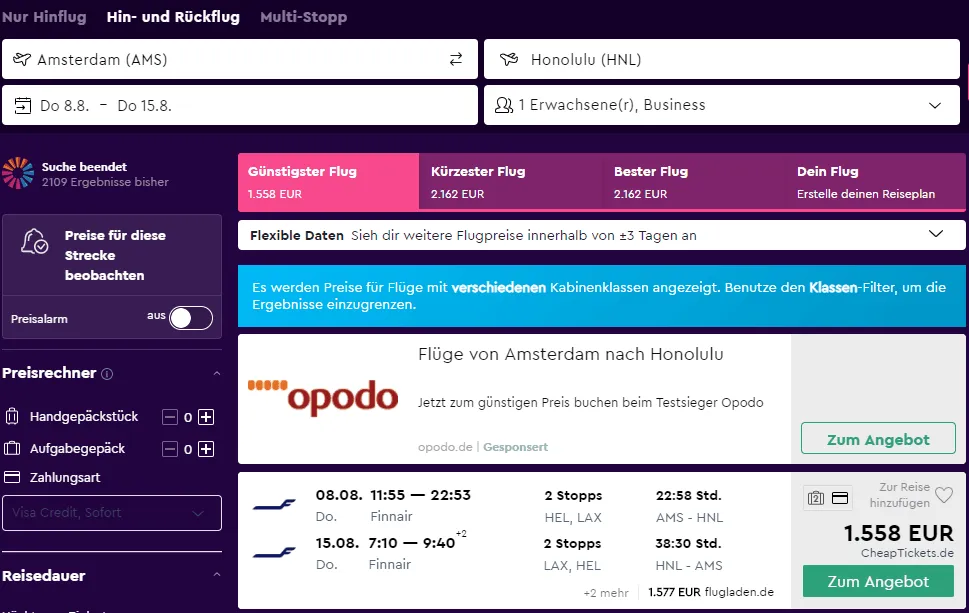969x613 pixels.
Task: Select the Nur Hinflug trip type
Action: point(44,17)
